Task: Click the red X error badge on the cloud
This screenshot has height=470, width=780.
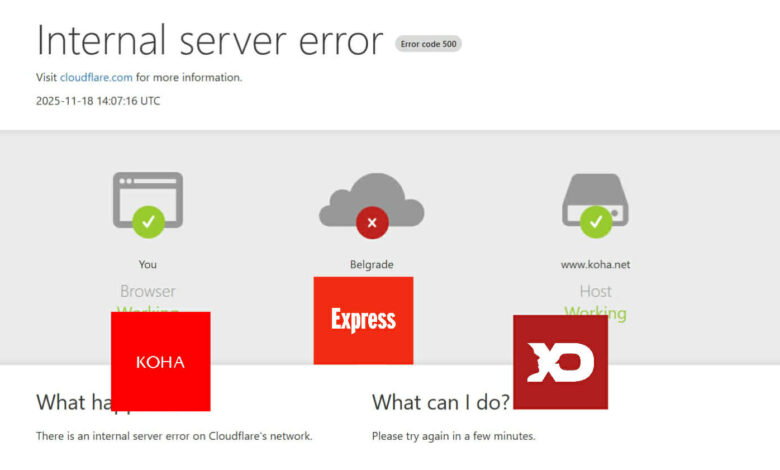Action: click(372, 223)
